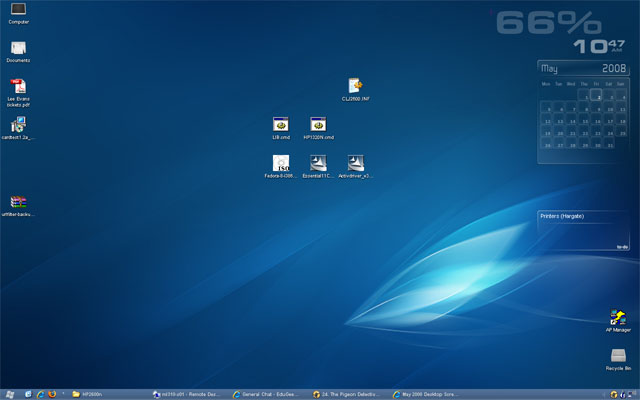Select the Lee Evans tickets.pdf file

[x=18, y=93]
